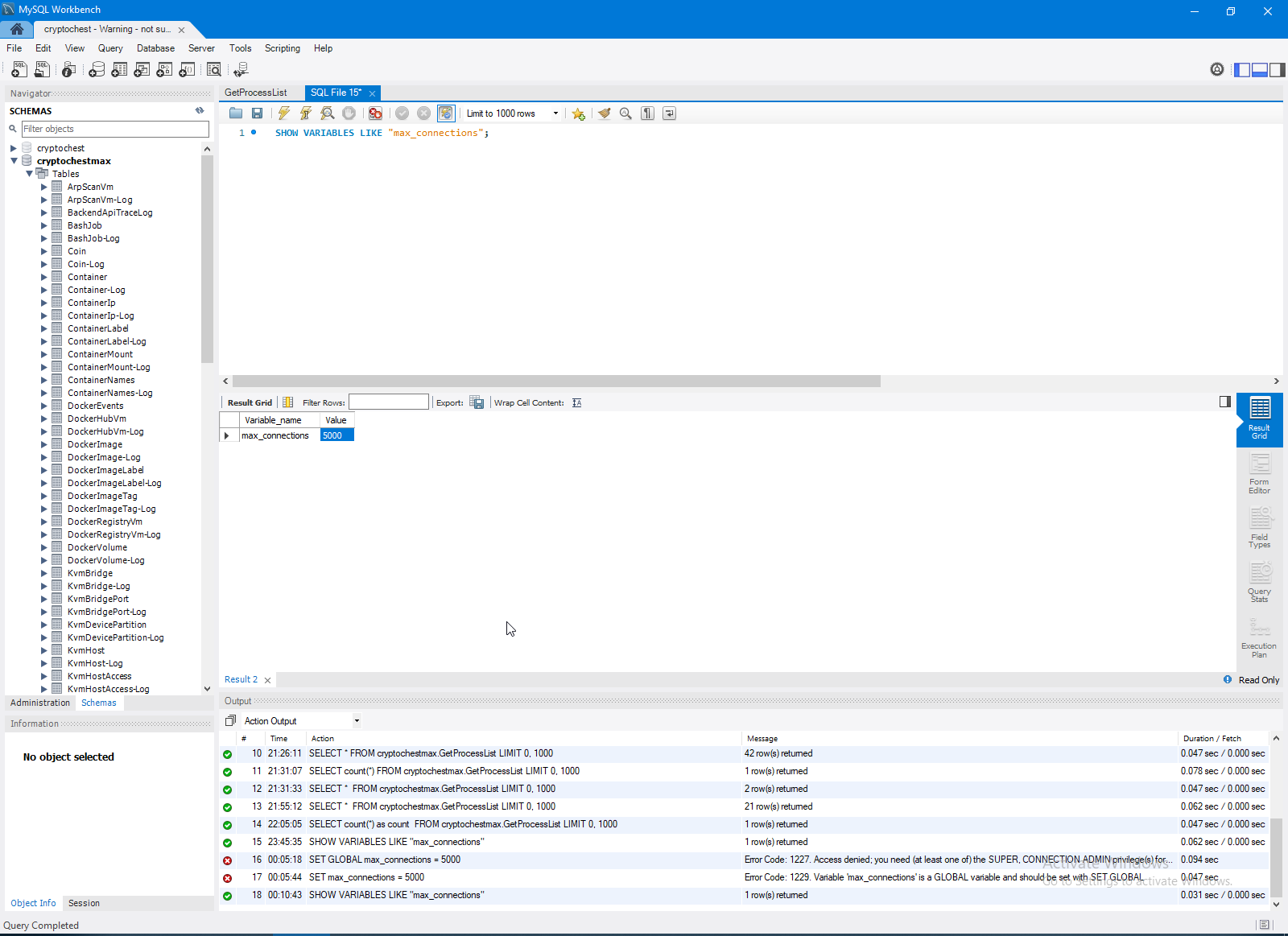This screenshot has width=1288, height=936.
Task: Toggle Wrap Cell Content icon
Action: pos(576,402)
